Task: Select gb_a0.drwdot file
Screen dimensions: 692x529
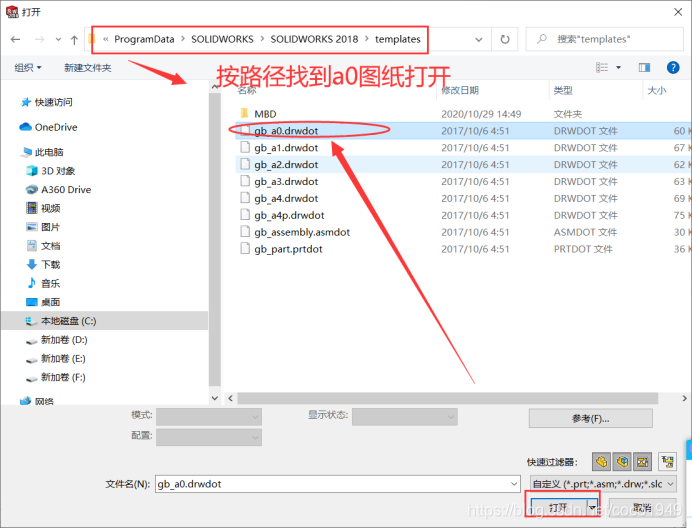Action: click(x=286, y=131)
